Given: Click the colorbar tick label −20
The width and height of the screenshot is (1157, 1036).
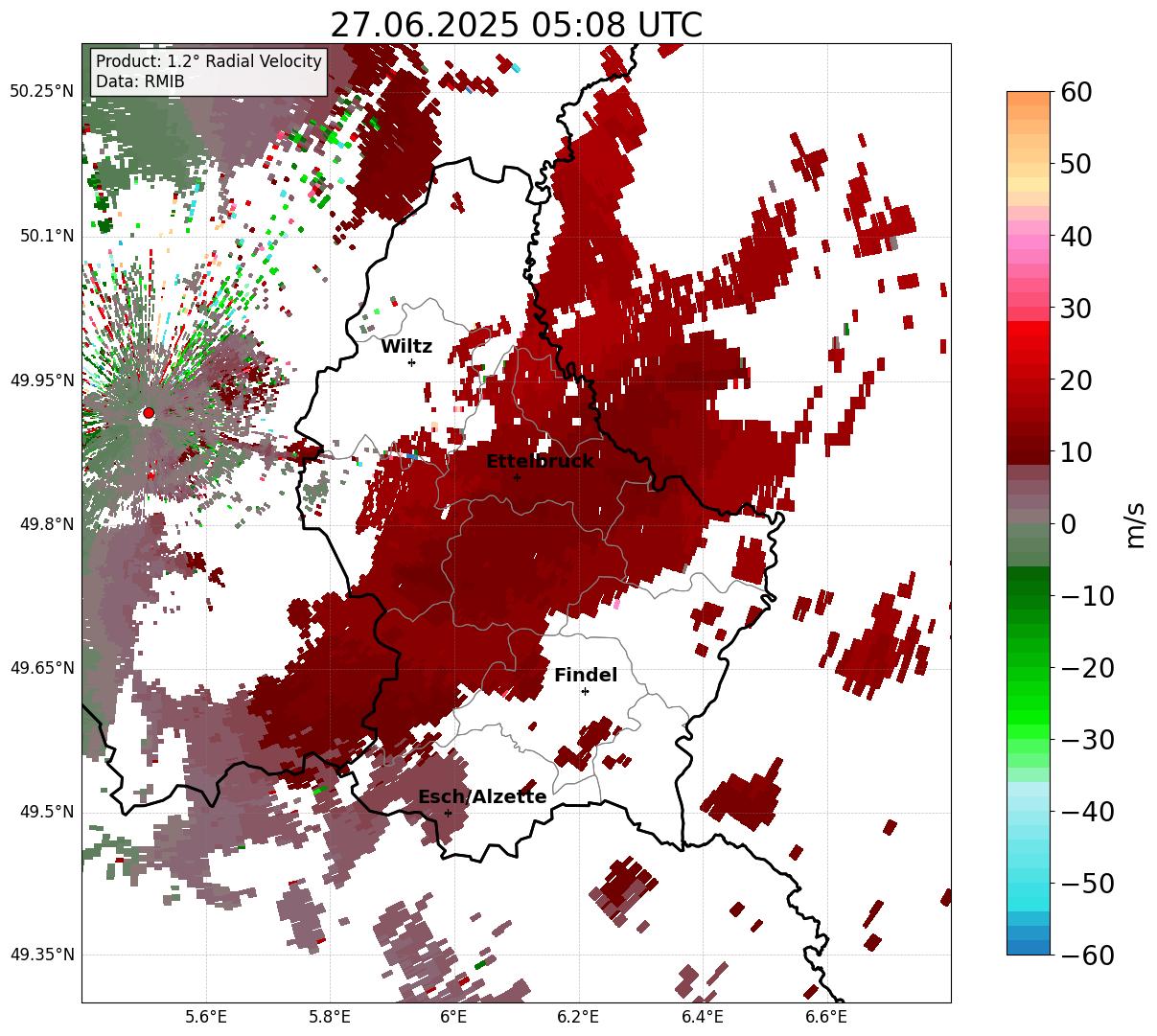Looking at the screenshot, I should click(x=1088, y=668).
